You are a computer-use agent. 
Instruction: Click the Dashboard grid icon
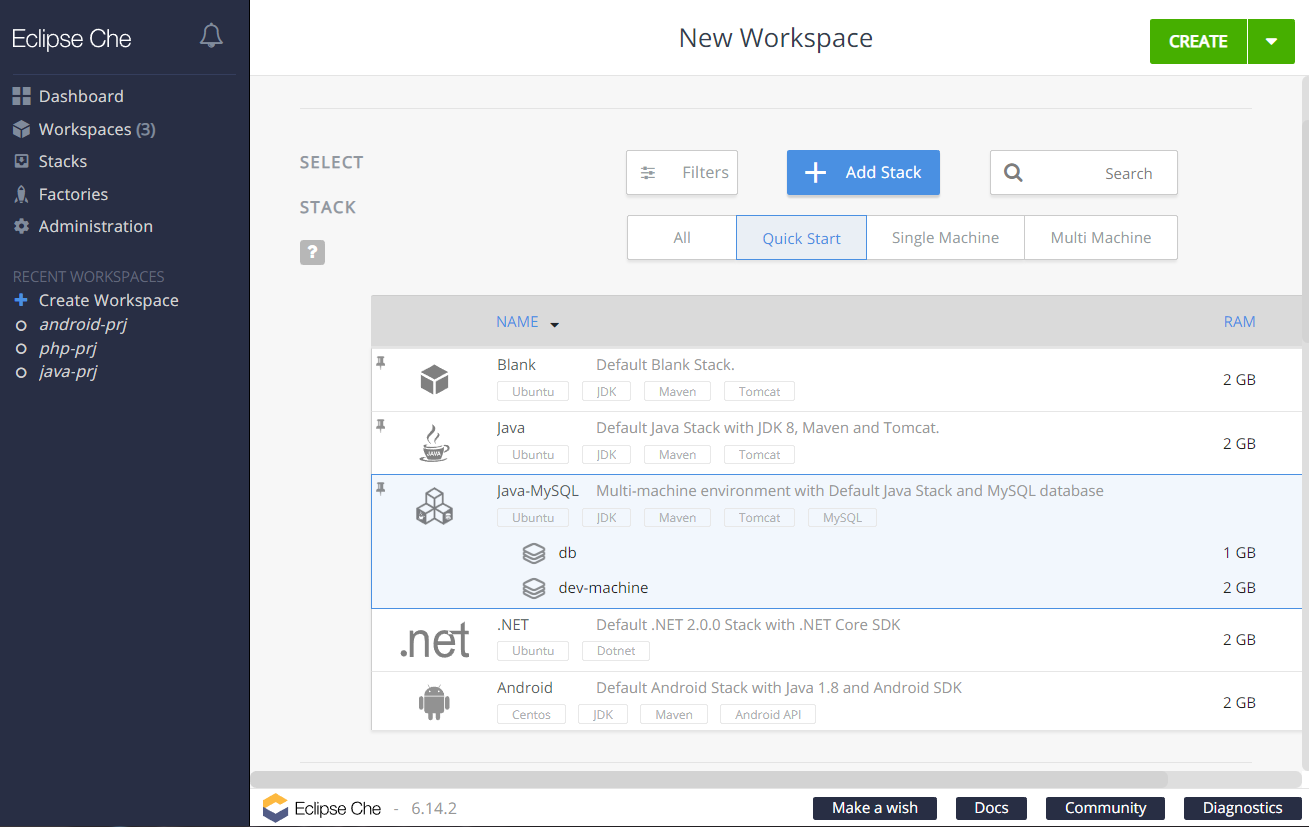[x=21, y=96]
